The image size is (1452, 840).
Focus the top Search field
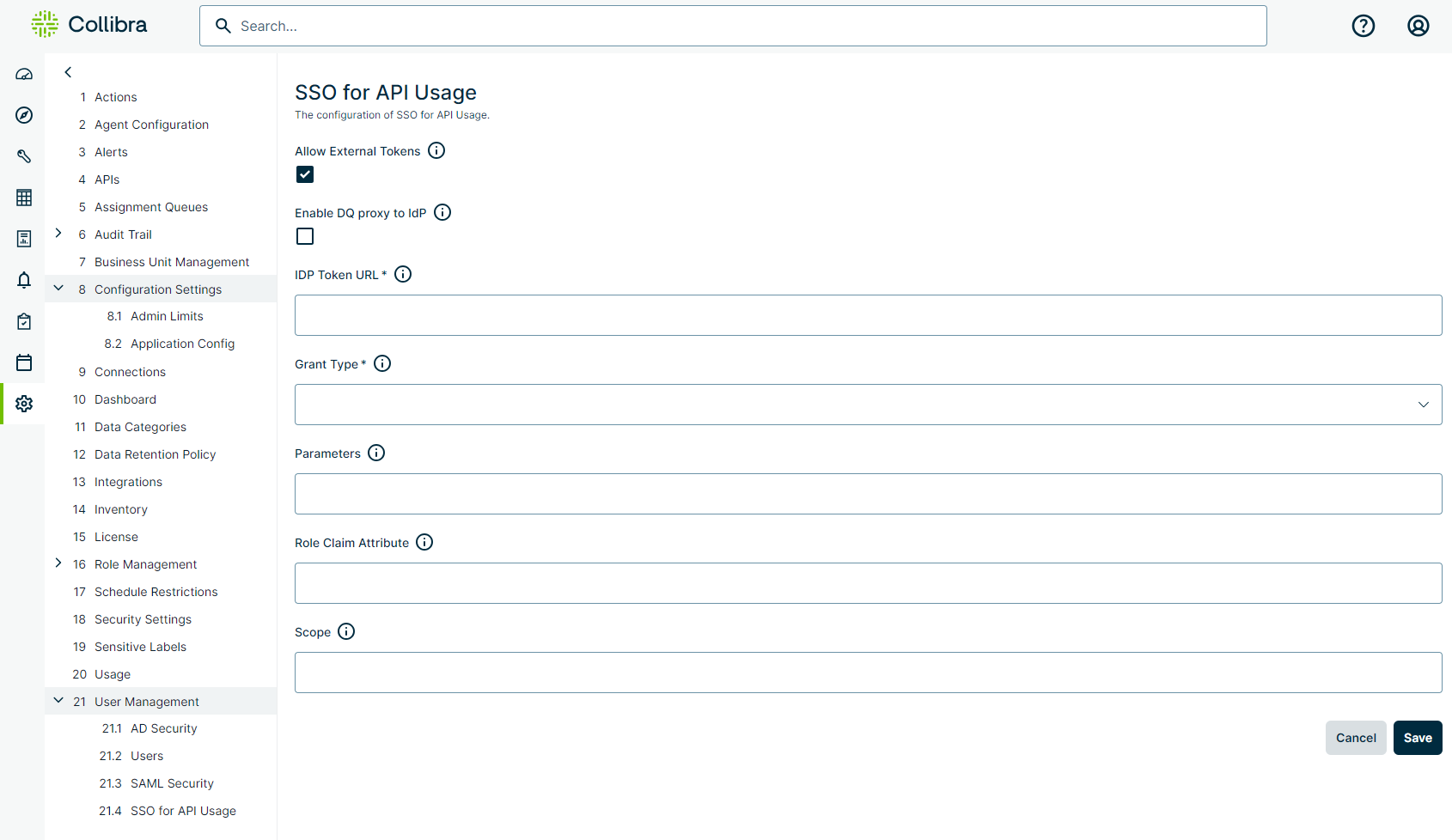[x=733, y=26]
